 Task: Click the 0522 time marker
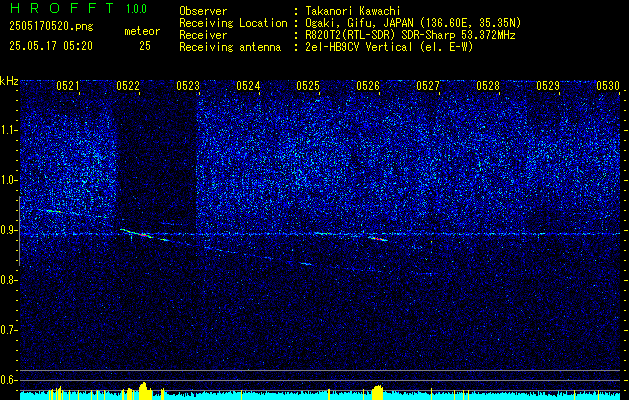pyautogui.click(x=128, y=85)
